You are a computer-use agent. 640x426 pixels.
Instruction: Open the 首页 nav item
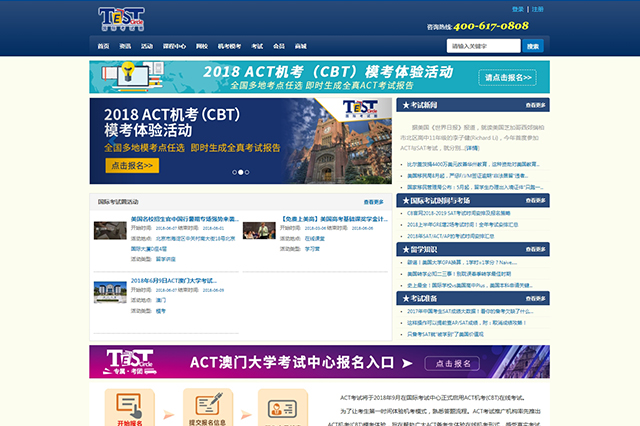click(x=103, y=46)
